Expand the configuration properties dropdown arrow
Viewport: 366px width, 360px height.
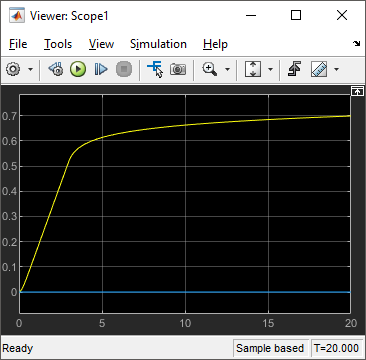[x=30, y=69]
